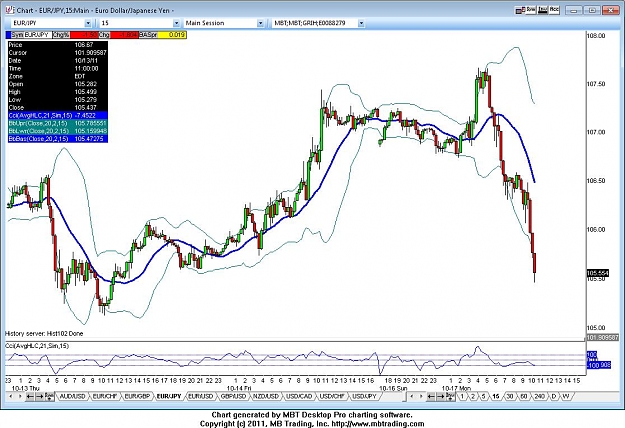Select the W weekly interval tab
Viewport: 625px width, 428px height.
[x=566, y=397]
